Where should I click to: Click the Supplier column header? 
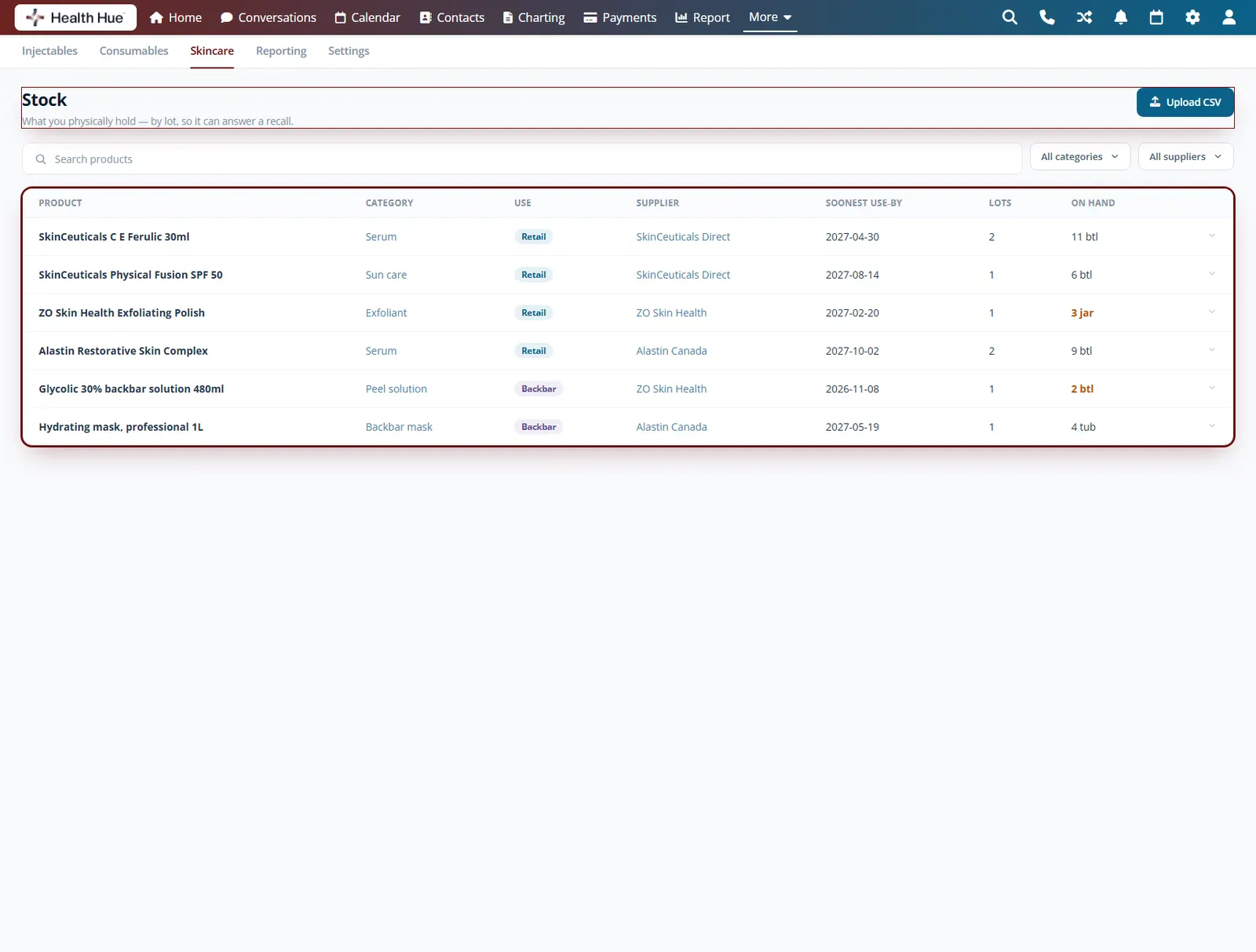(658, 202)
